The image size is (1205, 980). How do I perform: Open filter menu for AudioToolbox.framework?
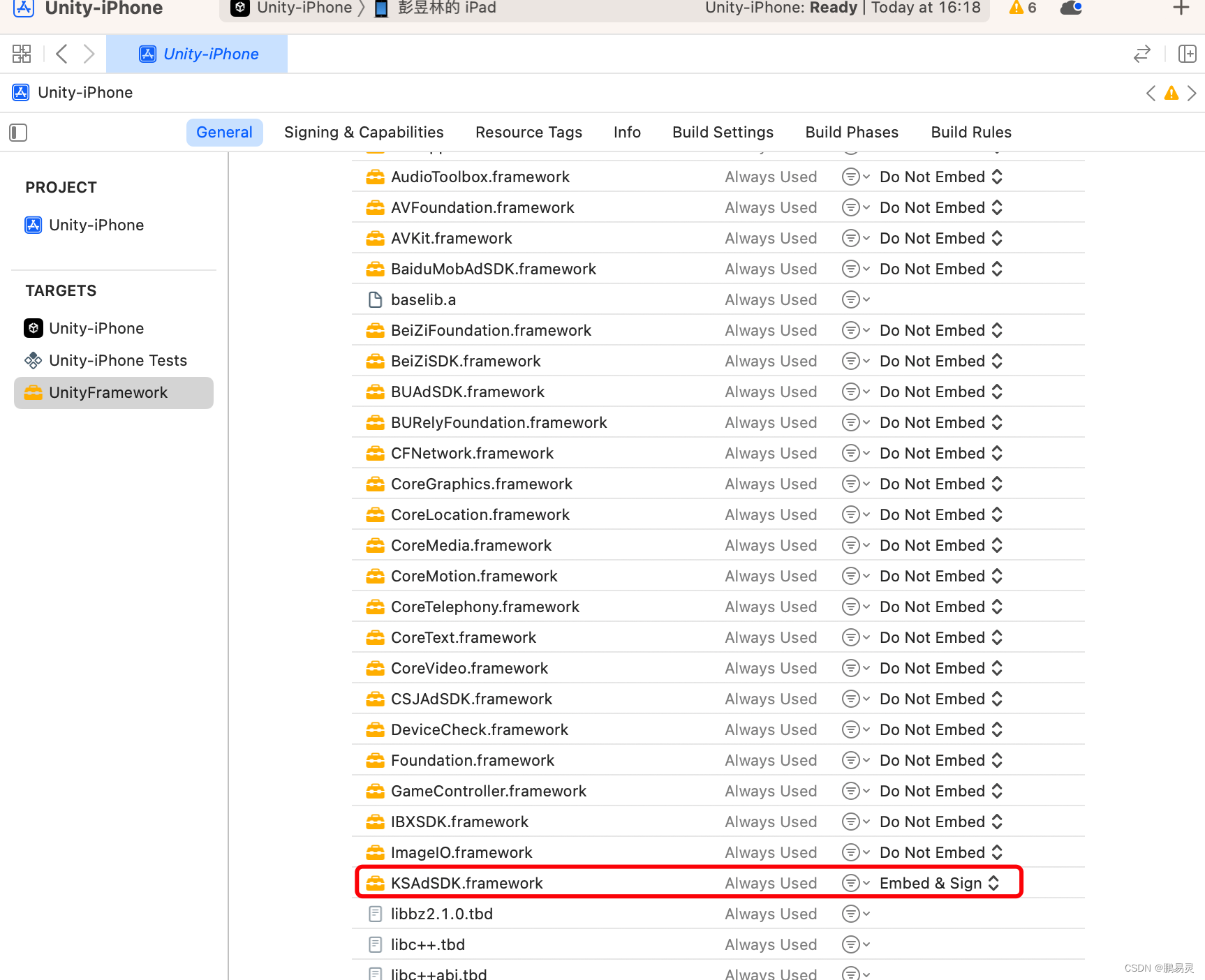[x=855, y=177]
